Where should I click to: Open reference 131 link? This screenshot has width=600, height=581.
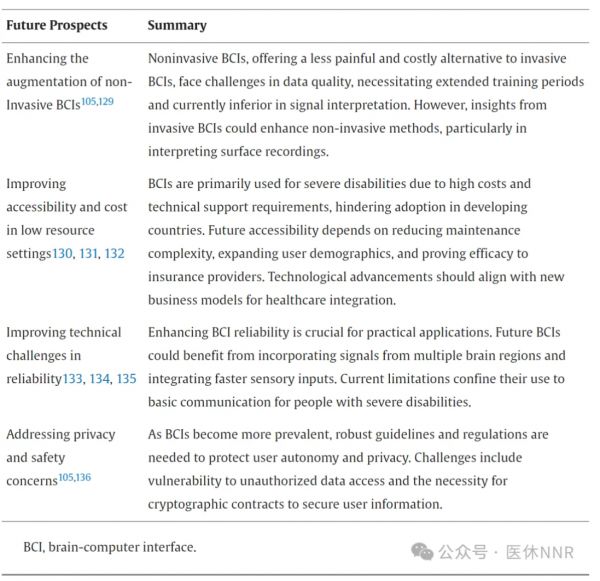(x=89, y=253)
